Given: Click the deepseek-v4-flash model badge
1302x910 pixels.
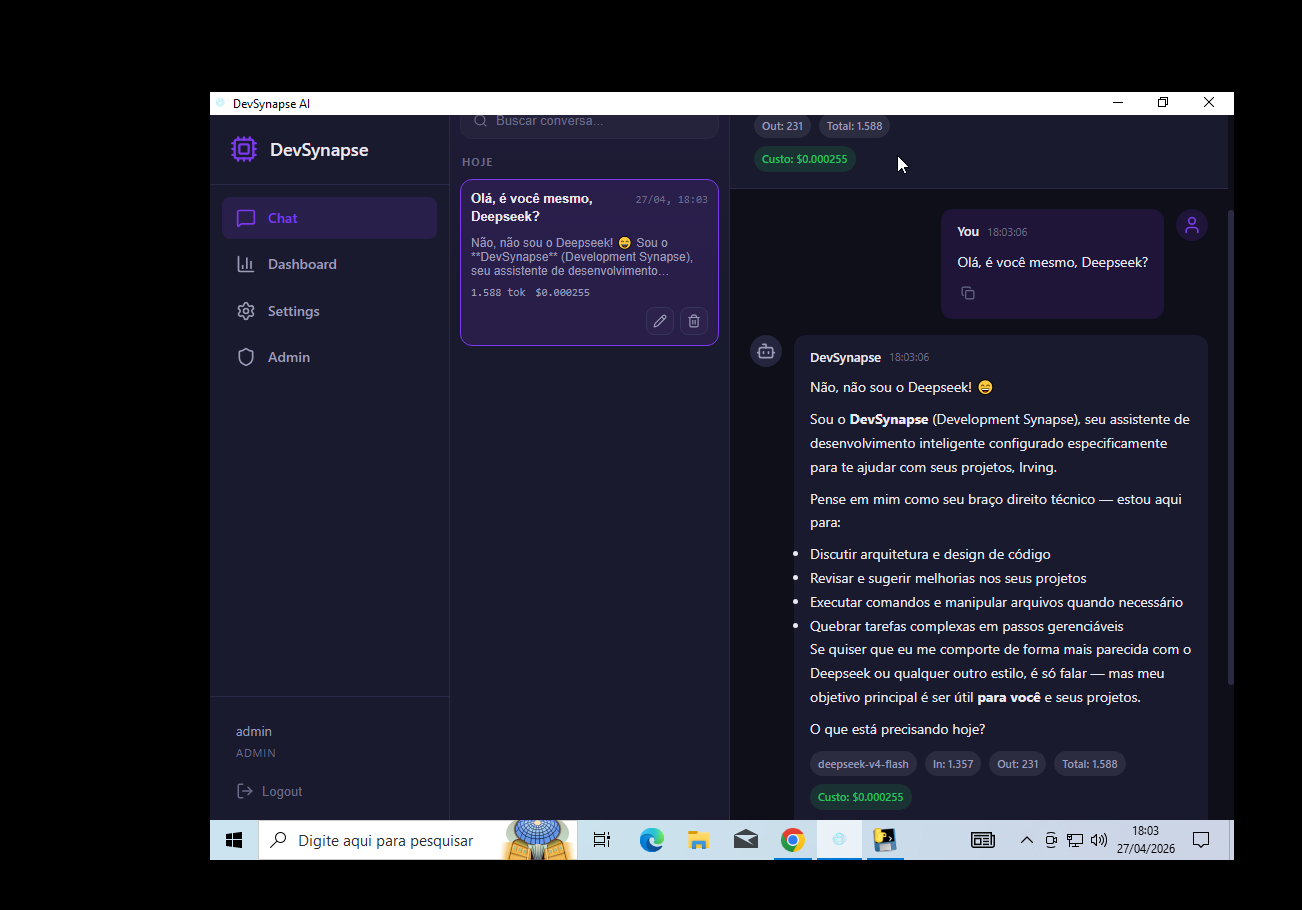Looking at the screenshot, I should coord(863,764).
